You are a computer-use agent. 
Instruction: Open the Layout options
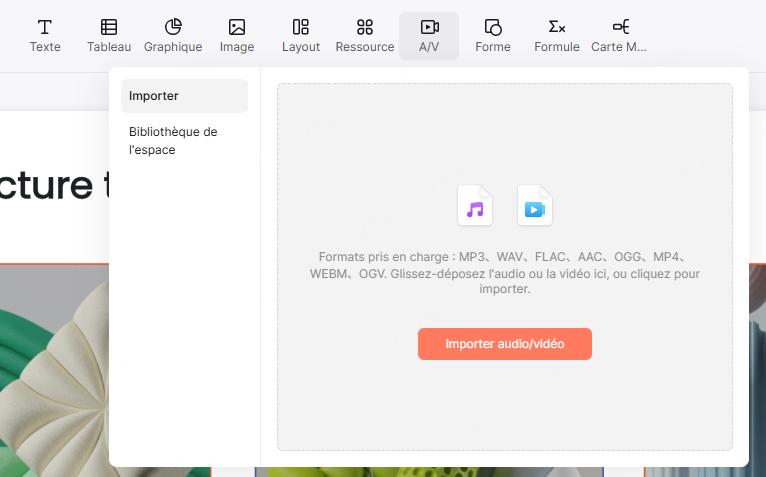[x=301, y=35]
